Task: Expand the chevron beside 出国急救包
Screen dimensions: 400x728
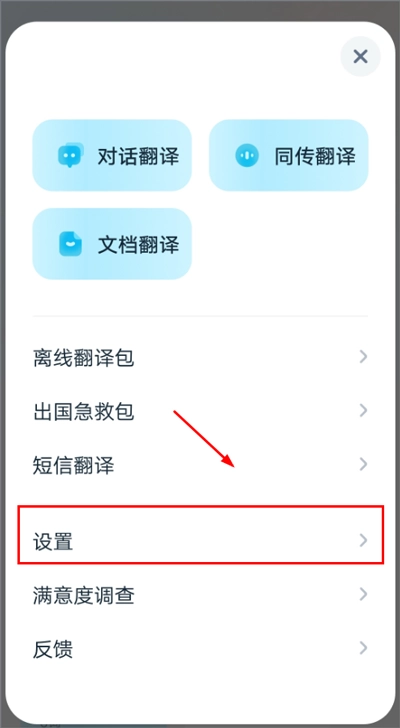Action: (x=363, y=410)
